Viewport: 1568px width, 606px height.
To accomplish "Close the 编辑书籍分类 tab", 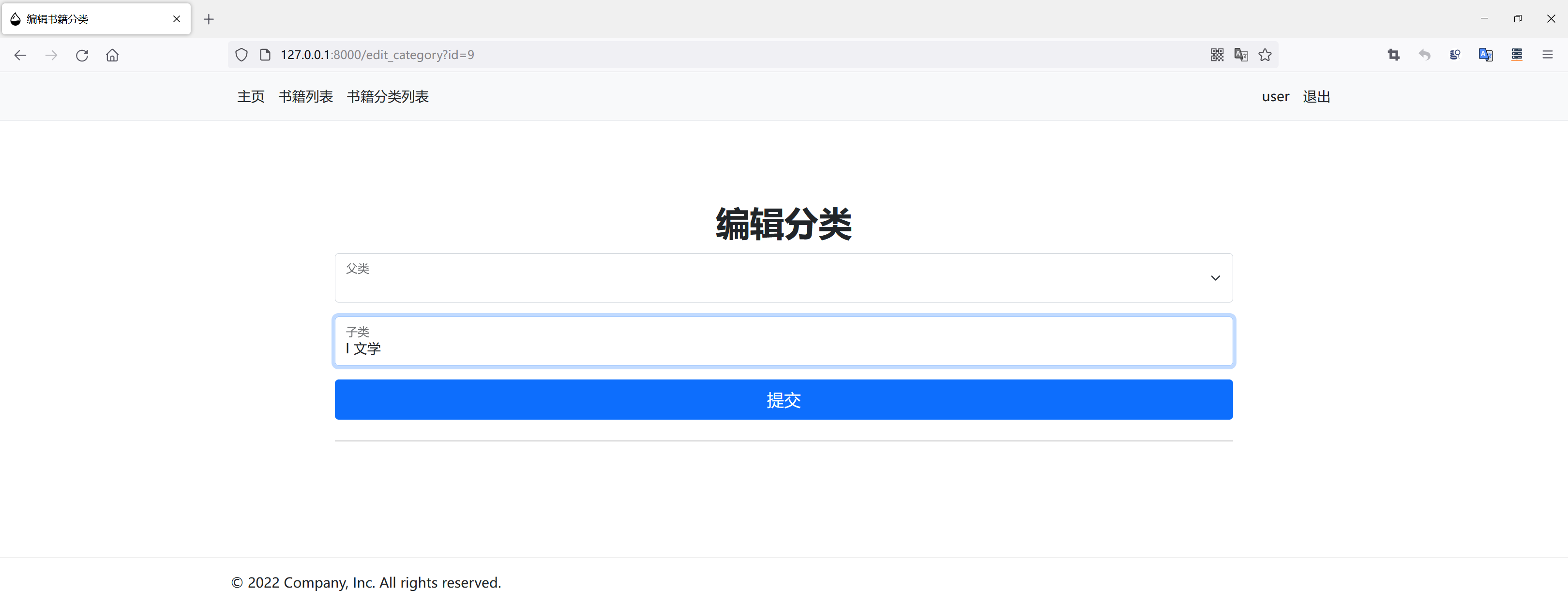I will (177, 19).
